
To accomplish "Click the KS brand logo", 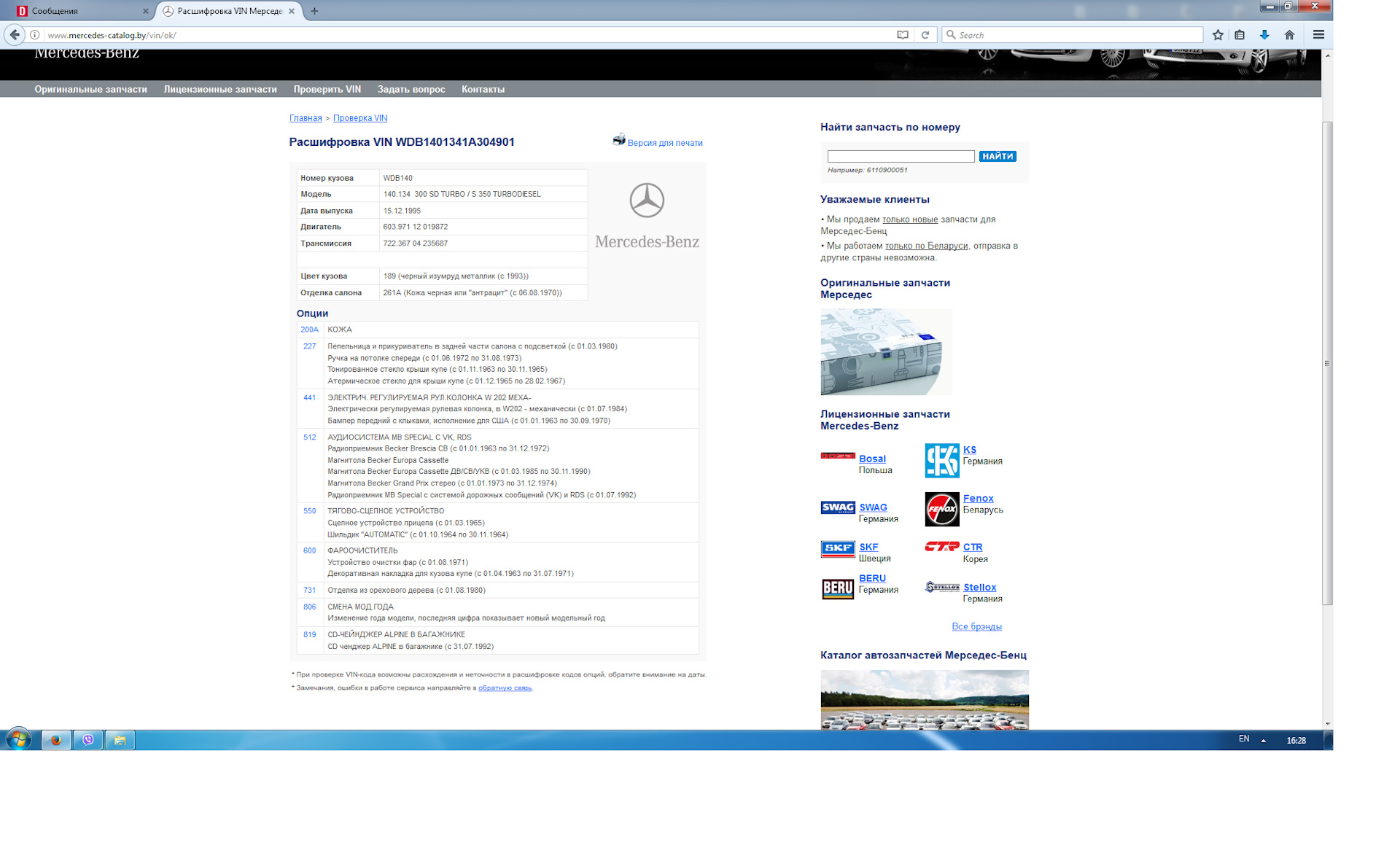I will 942,461.
